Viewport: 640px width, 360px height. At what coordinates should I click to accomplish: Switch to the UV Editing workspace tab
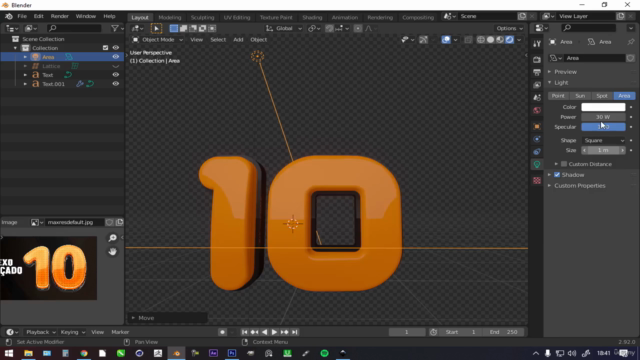(237, 17)
